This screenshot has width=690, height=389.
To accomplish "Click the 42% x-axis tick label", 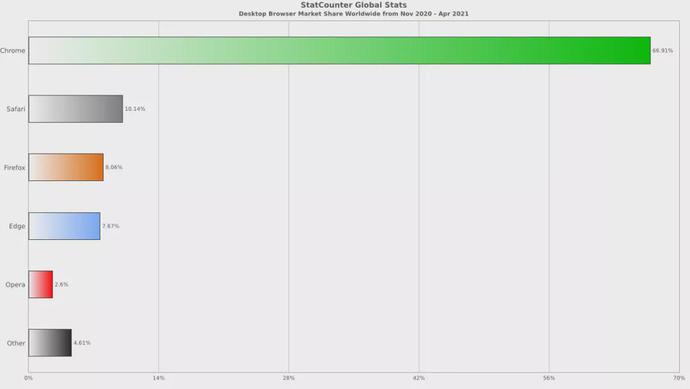I will 419,378.
